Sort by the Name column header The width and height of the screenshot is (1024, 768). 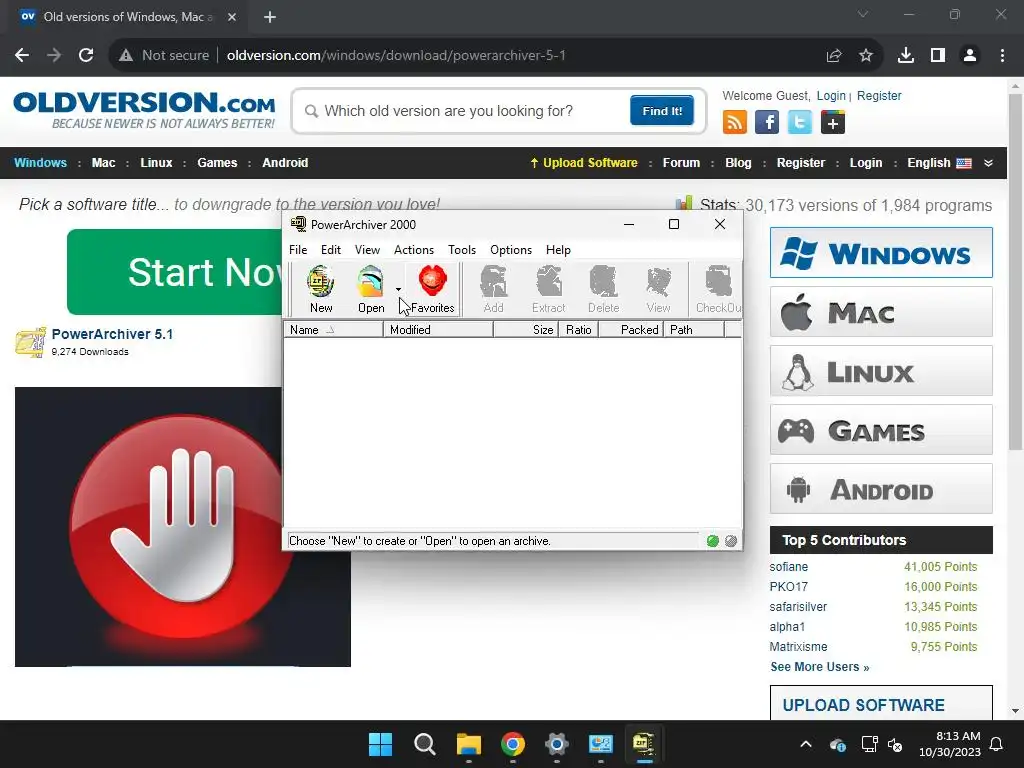(x=334, y=330)
